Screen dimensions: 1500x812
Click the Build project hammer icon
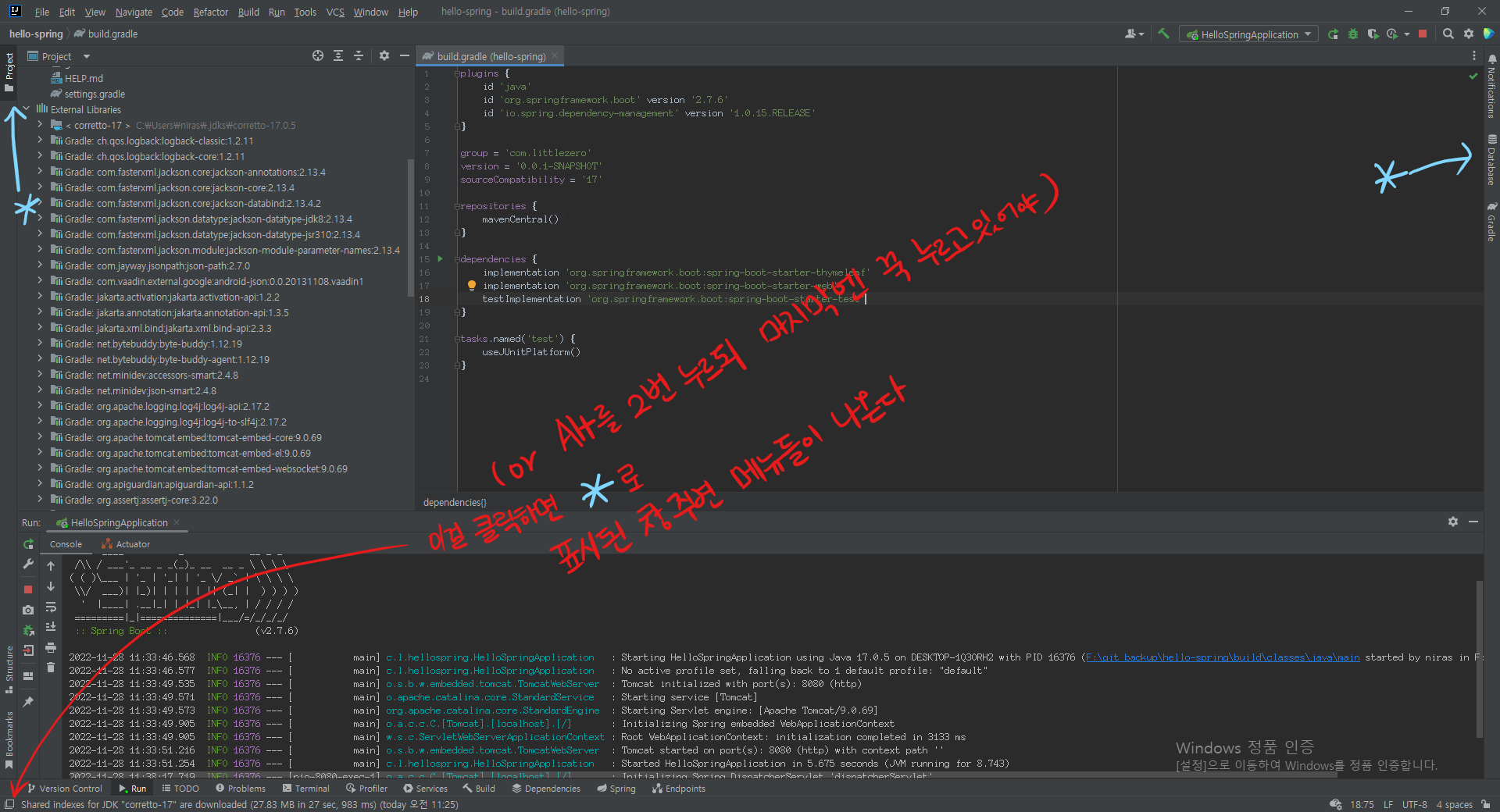coord(1163,34)
